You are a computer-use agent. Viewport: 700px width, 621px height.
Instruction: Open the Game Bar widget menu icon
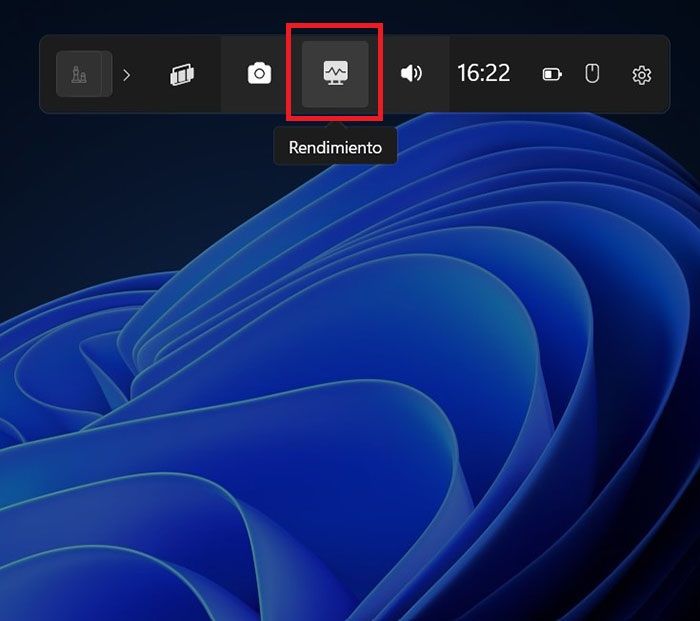pos(182,74)
